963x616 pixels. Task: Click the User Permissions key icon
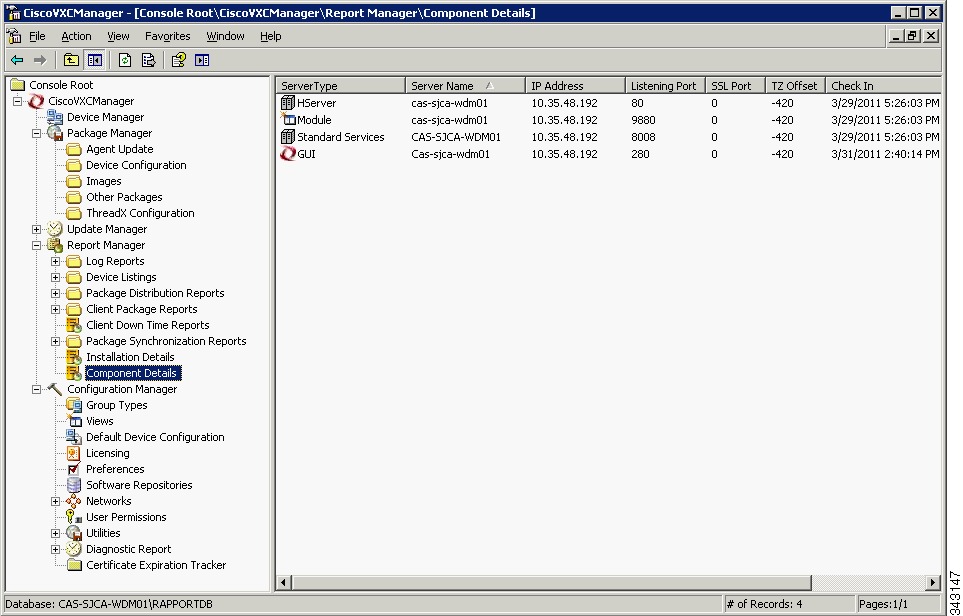[x=74, y=517]
